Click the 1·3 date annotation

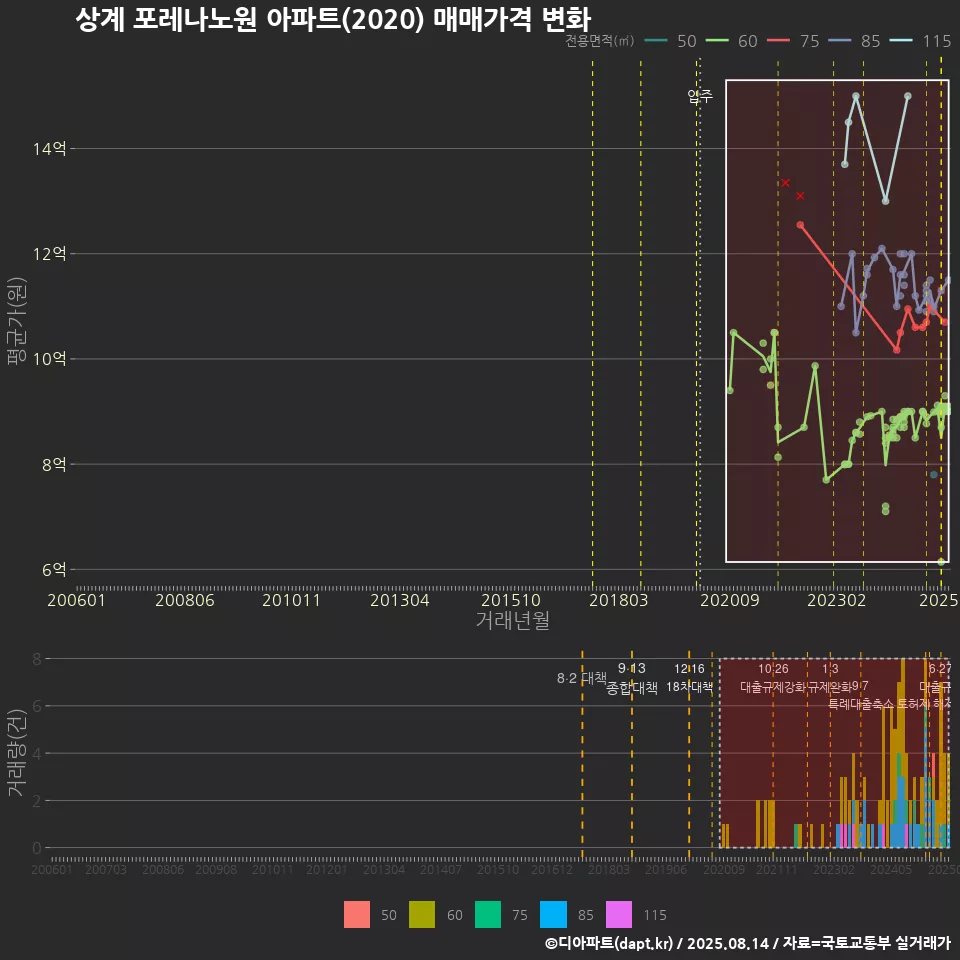click(830, 669)
